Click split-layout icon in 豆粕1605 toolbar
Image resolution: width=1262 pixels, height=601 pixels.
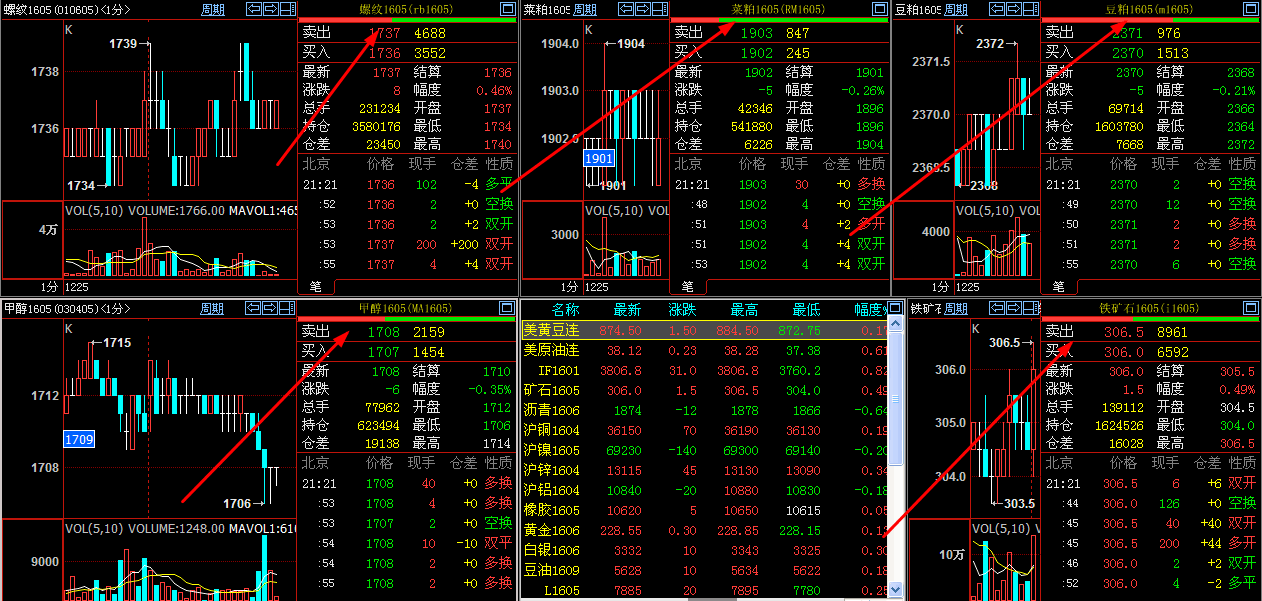(1030, 9)
